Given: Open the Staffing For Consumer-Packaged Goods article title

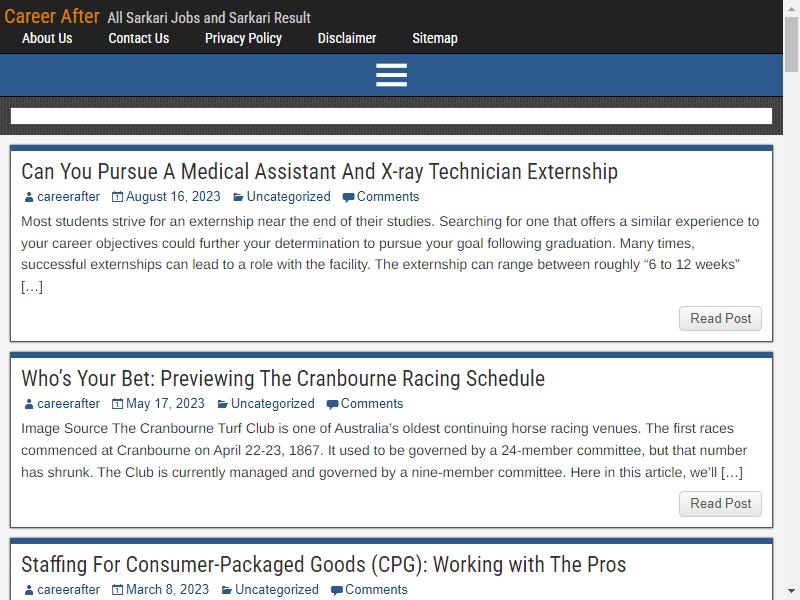Looking at the screenshot, I should pos(323,564).
